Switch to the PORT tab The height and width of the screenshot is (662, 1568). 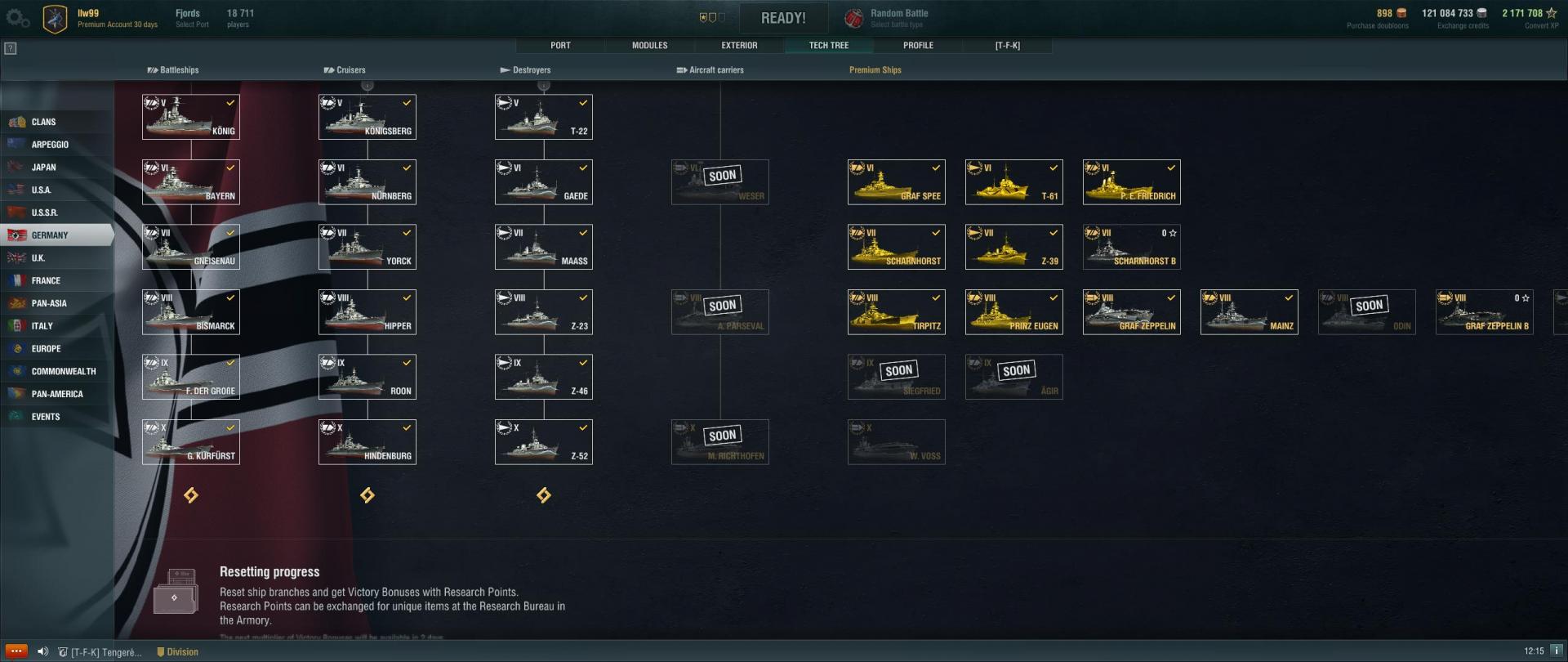pos(560,45)
